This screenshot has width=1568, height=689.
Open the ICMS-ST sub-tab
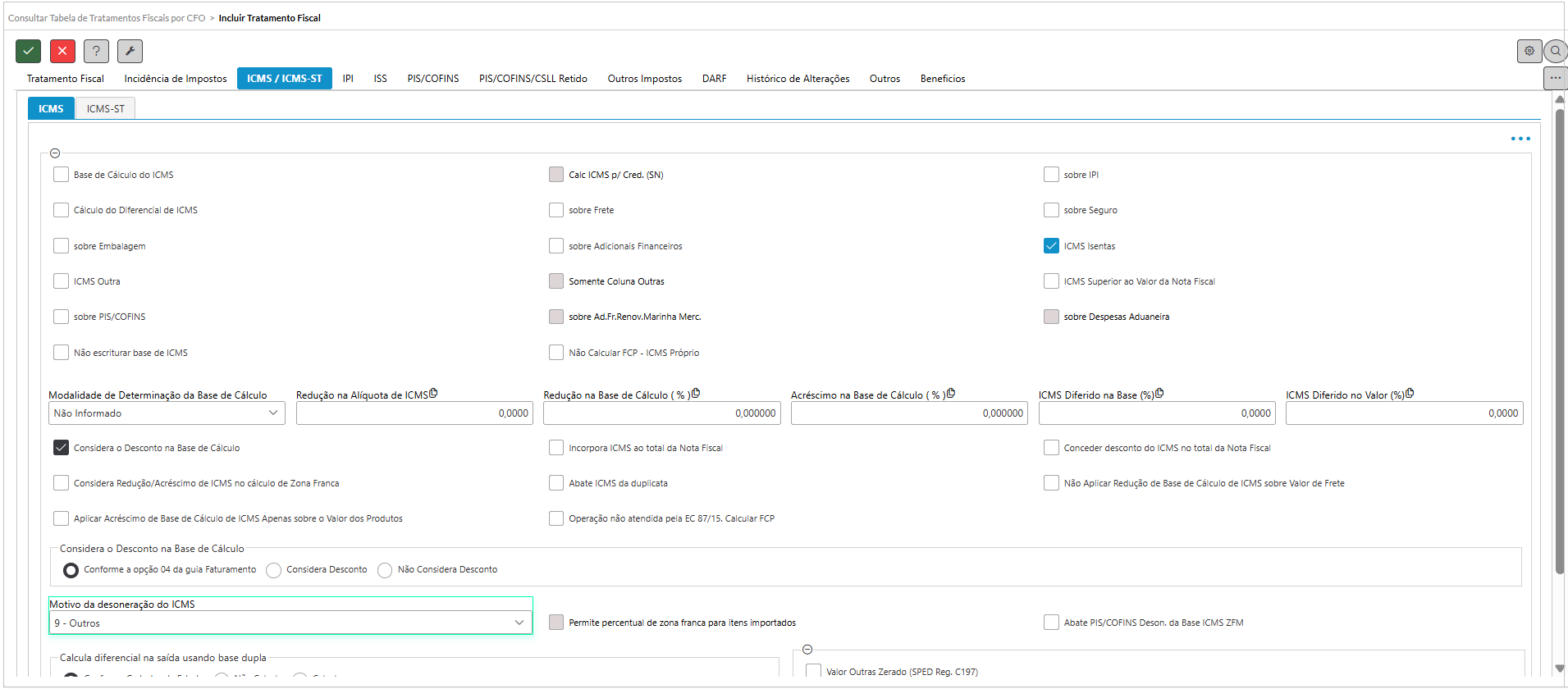pos(106,108)
